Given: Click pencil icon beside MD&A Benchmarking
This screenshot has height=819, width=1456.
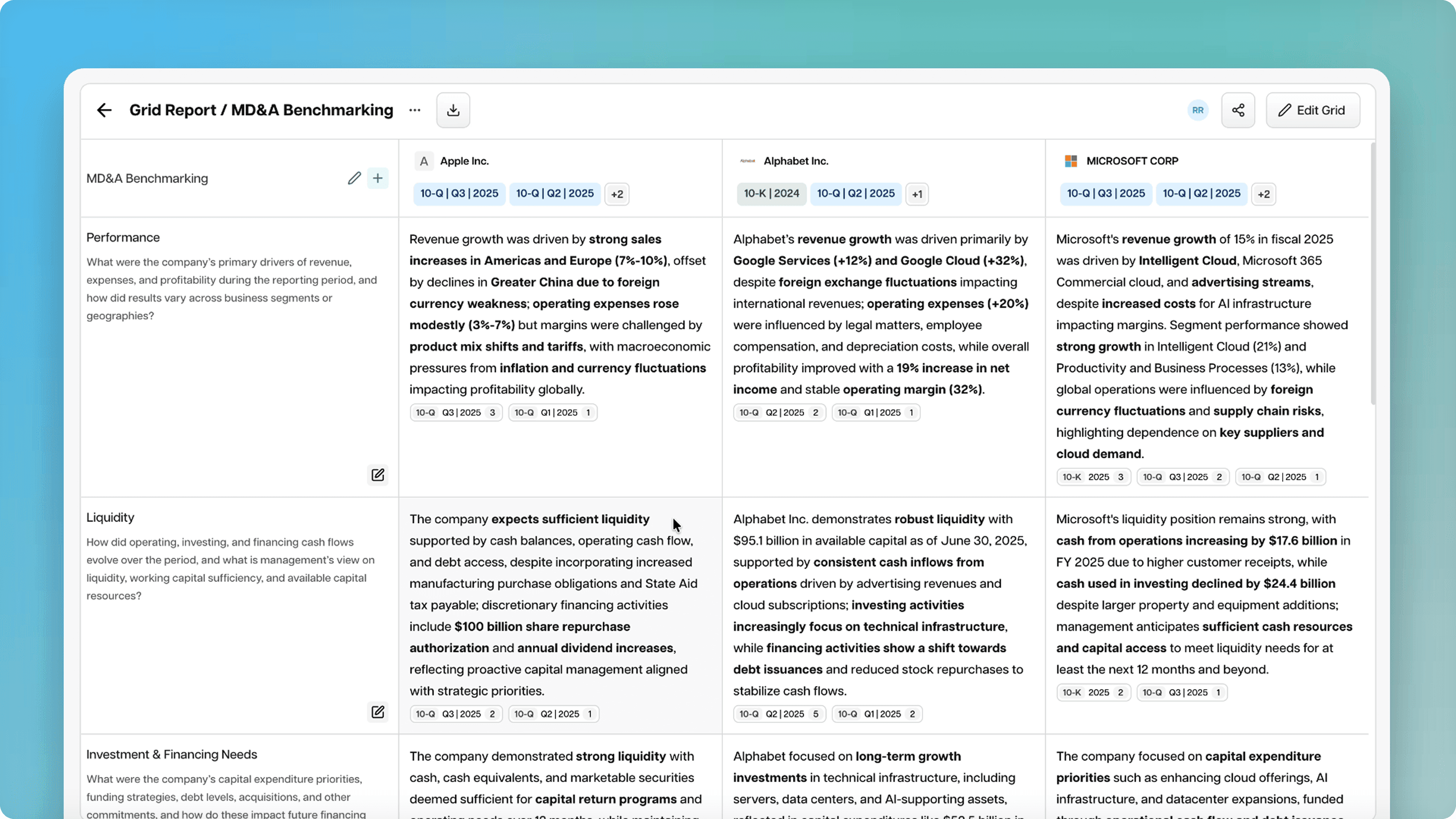Looking at the screenshot, I should (x=354, y=179).
